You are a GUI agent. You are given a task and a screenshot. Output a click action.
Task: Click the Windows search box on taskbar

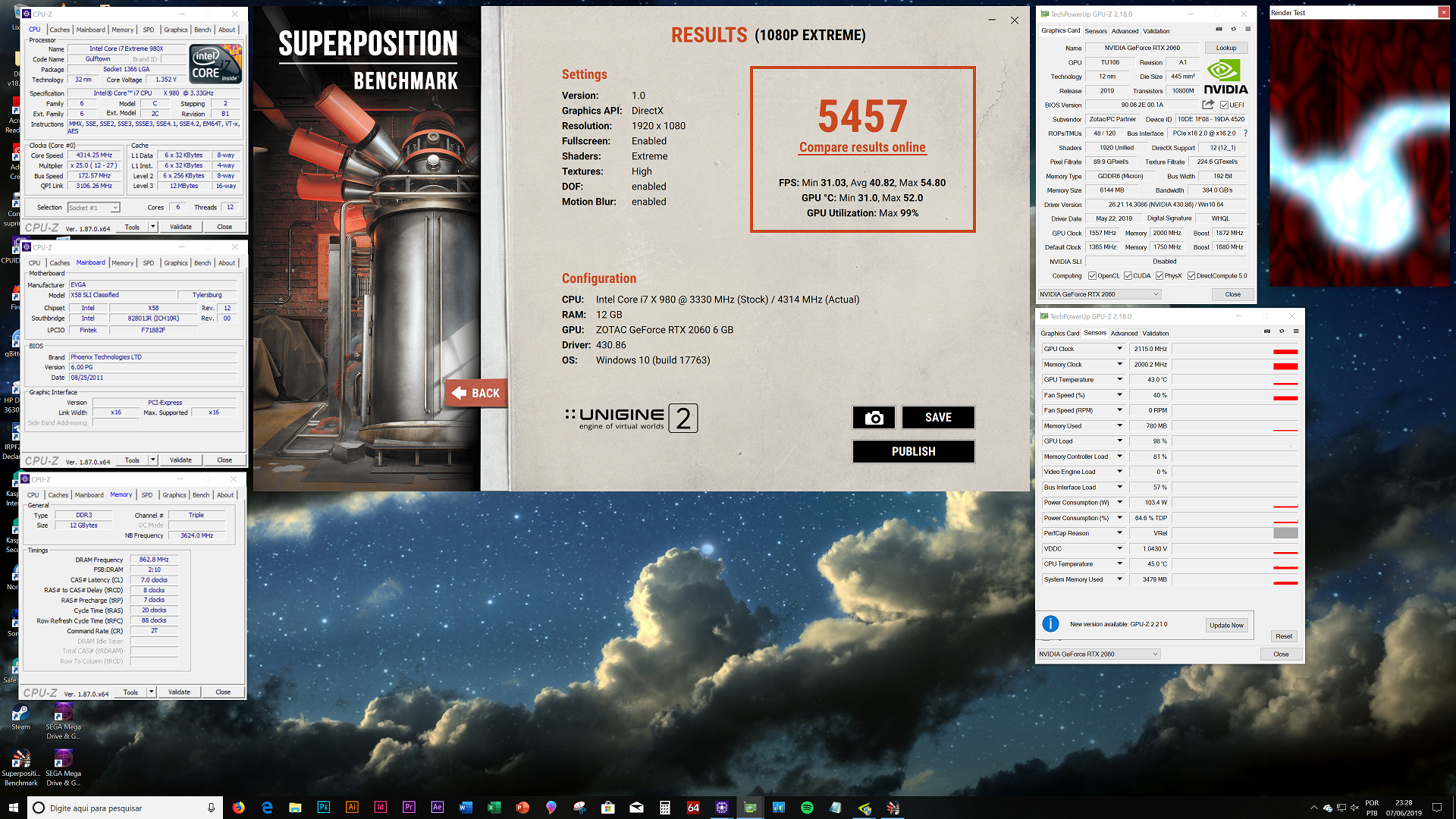(x=125, y=808)
